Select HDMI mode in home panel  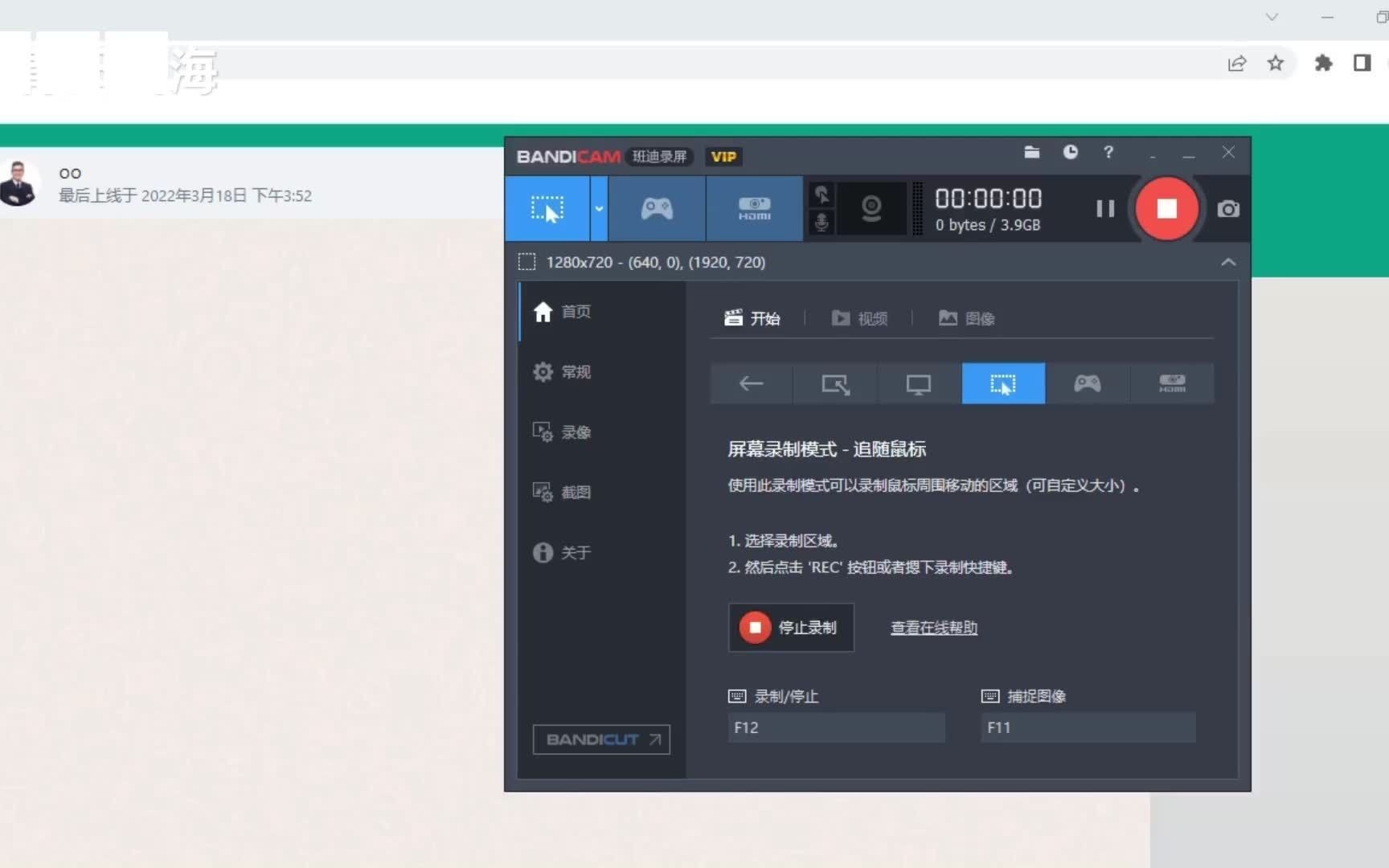tap(1172, 383)
